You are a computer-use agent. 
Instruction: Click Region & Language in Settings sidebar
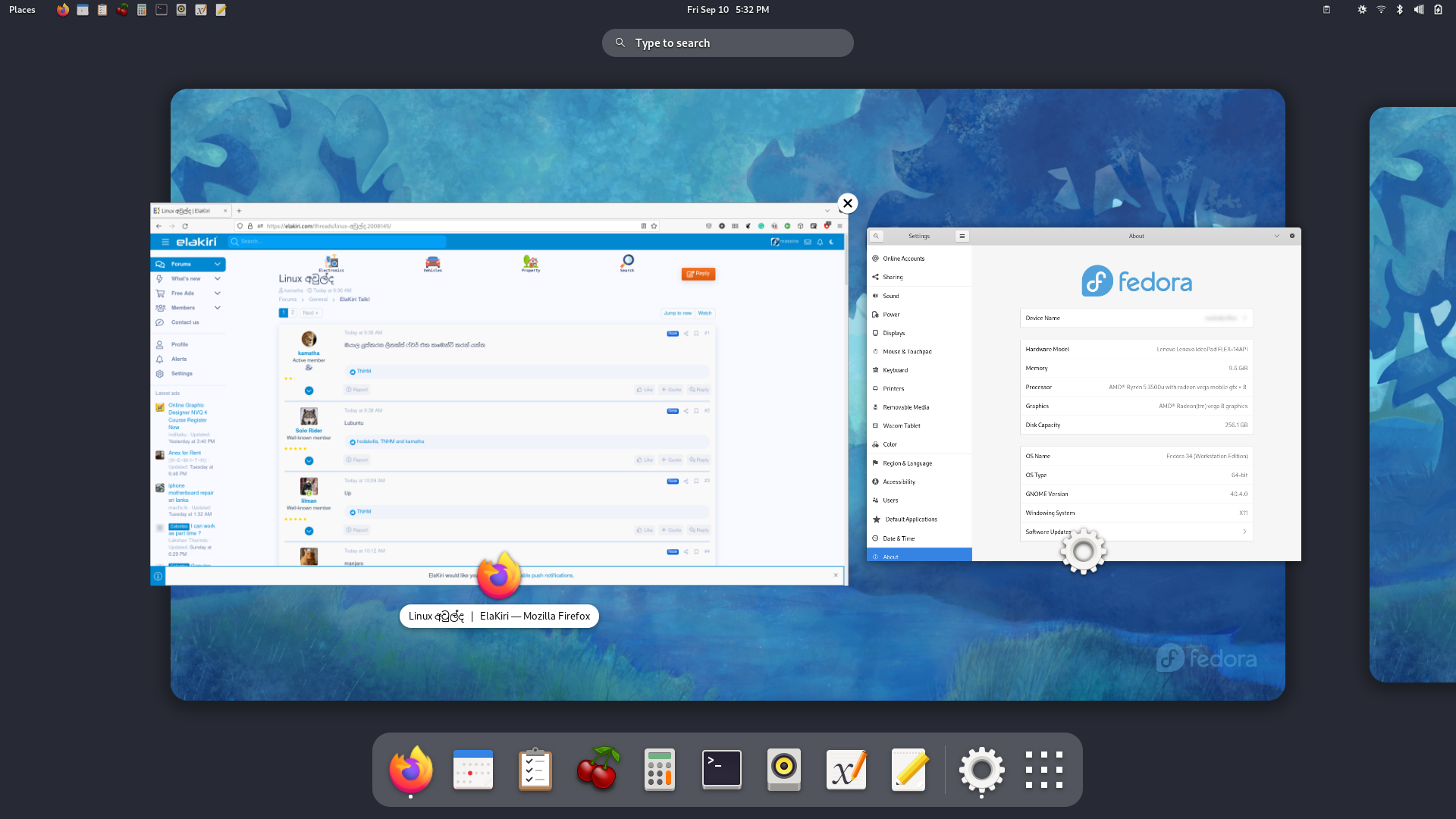coord(919,463)
